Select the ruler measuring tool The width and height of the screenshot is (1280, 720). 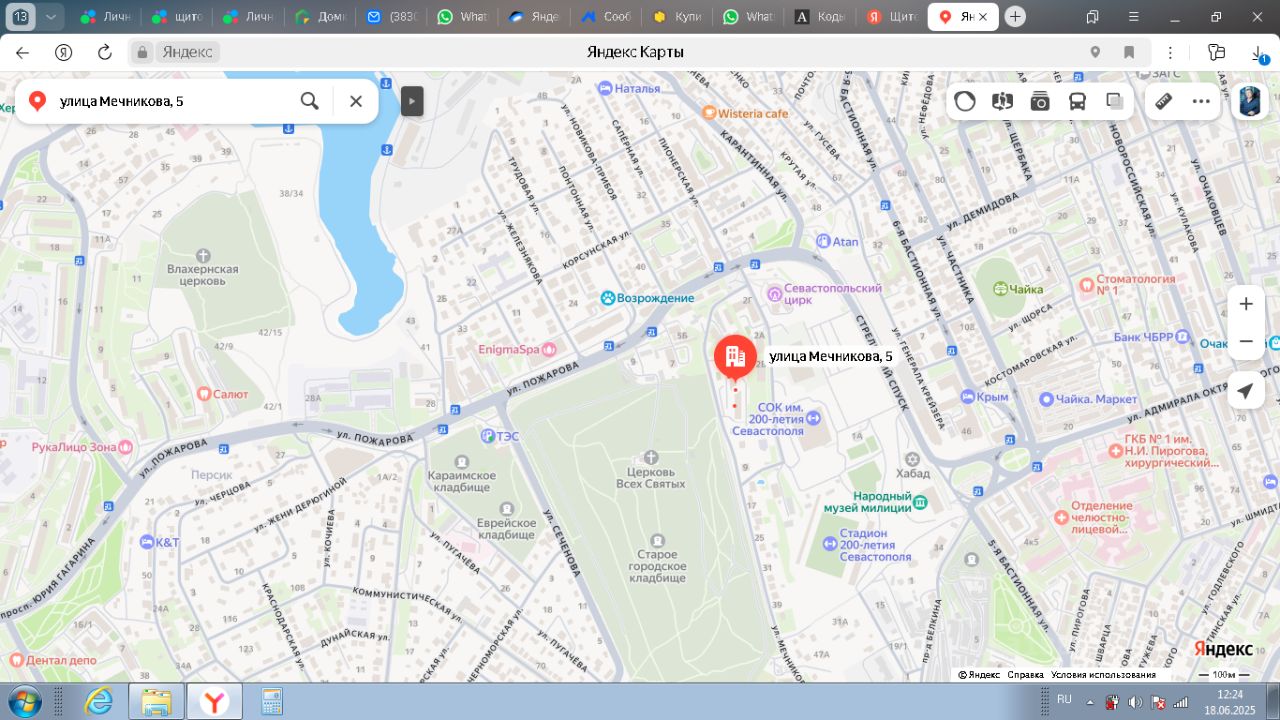[1163, 101]
